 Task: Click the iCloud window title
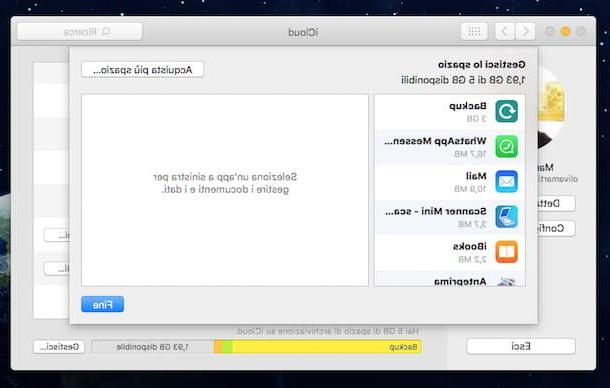pos(303,32)
